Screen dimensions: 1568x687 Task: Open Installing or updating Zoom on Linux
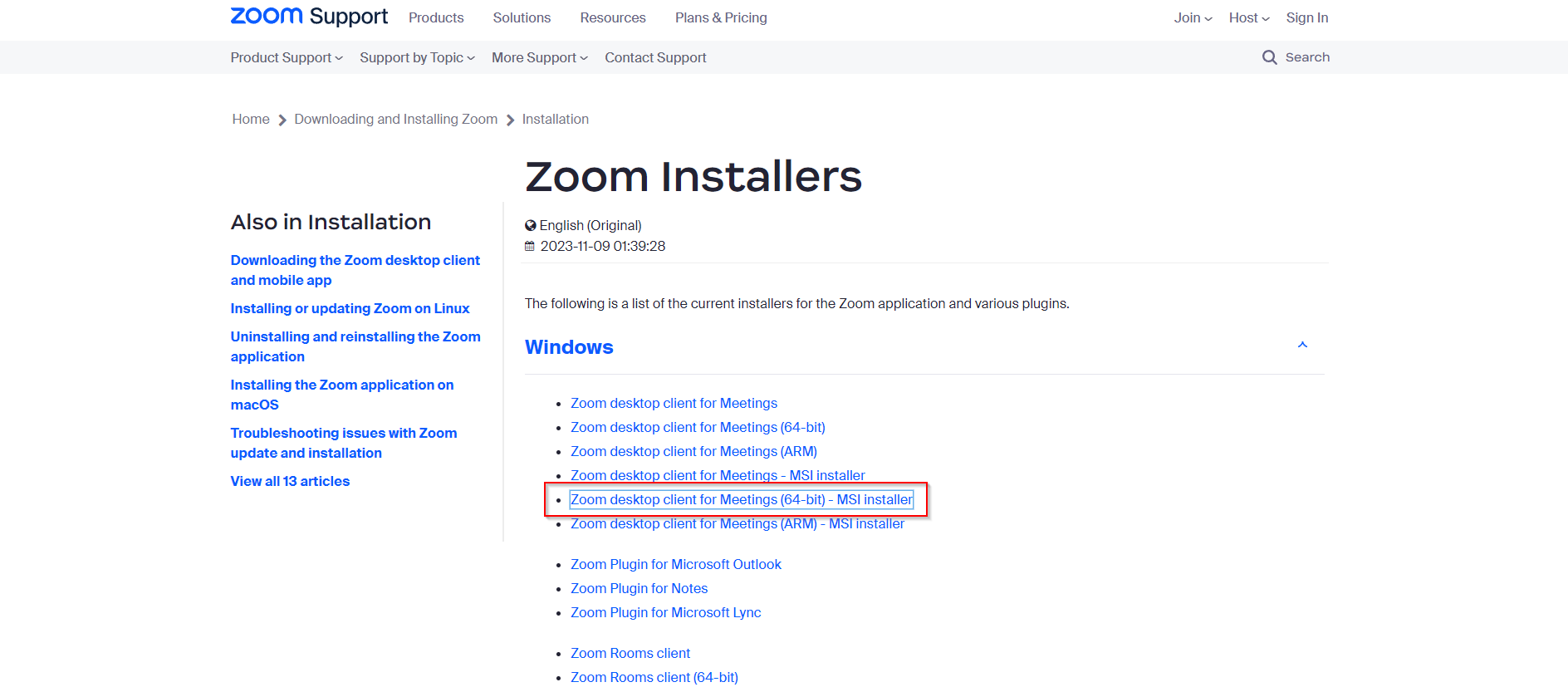pyautogui.click(x=350, y=308)
